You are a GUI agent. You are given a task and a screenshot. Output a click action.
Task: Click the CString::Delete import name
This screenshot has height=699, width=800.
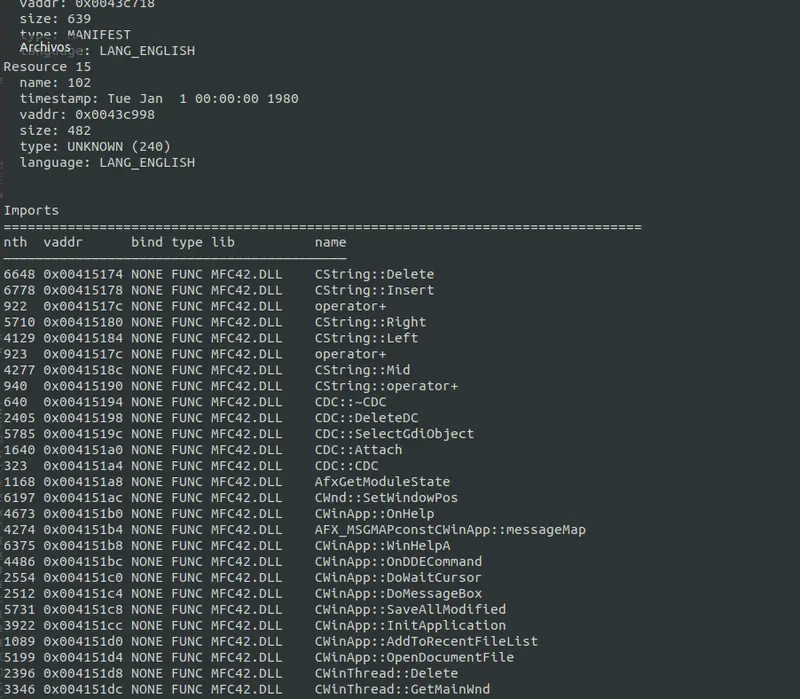(374, 274)
